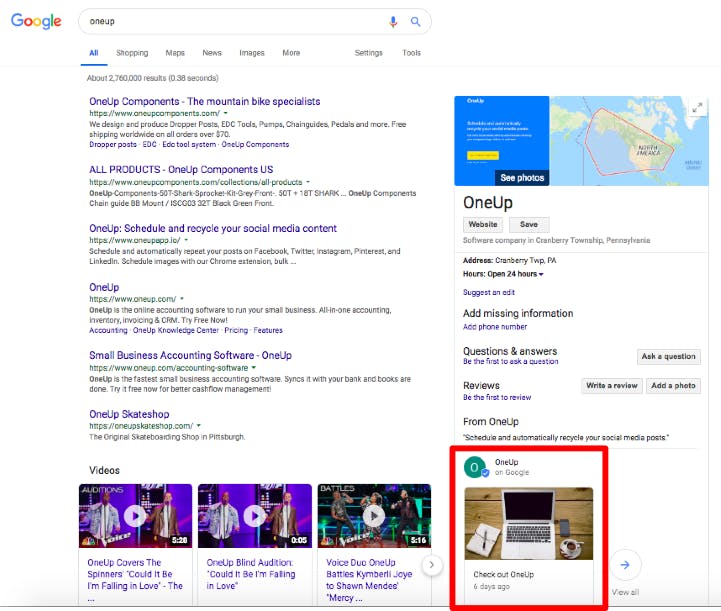Click the Save button in knowledge panel
Screen dimensions: 721x611
(x=529, y=224)
